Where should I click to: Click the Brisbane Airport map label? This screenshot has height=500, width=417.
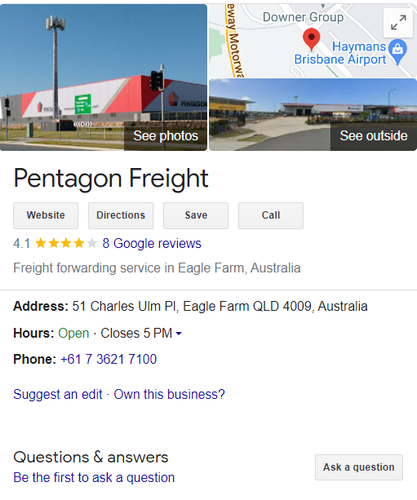click(340, 59)
